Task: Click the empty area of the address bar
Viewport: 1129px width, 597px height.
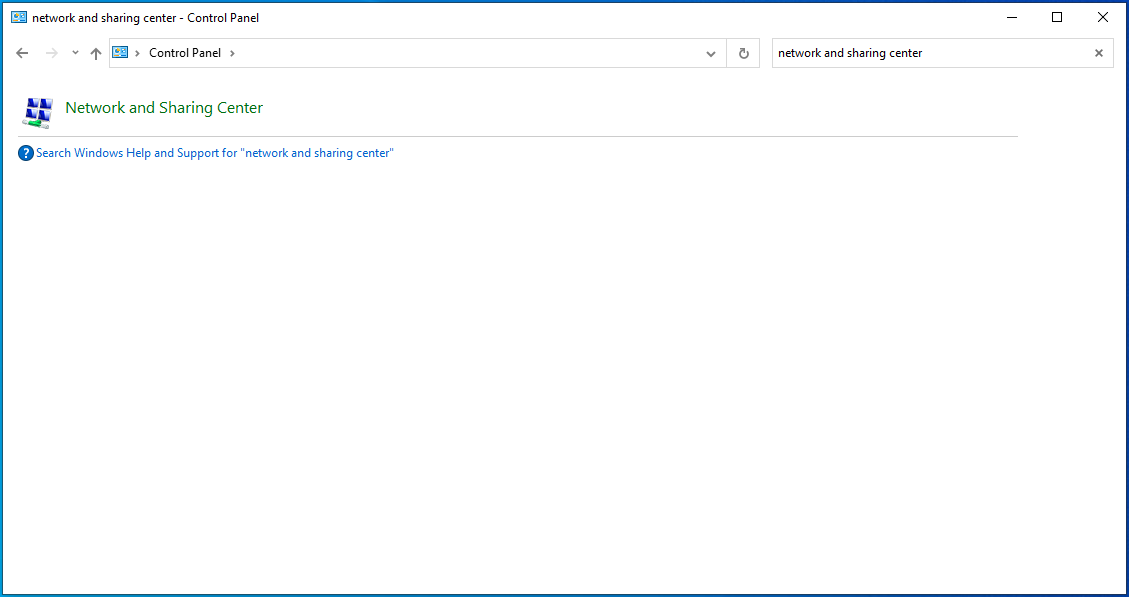Action: point(450,52)
